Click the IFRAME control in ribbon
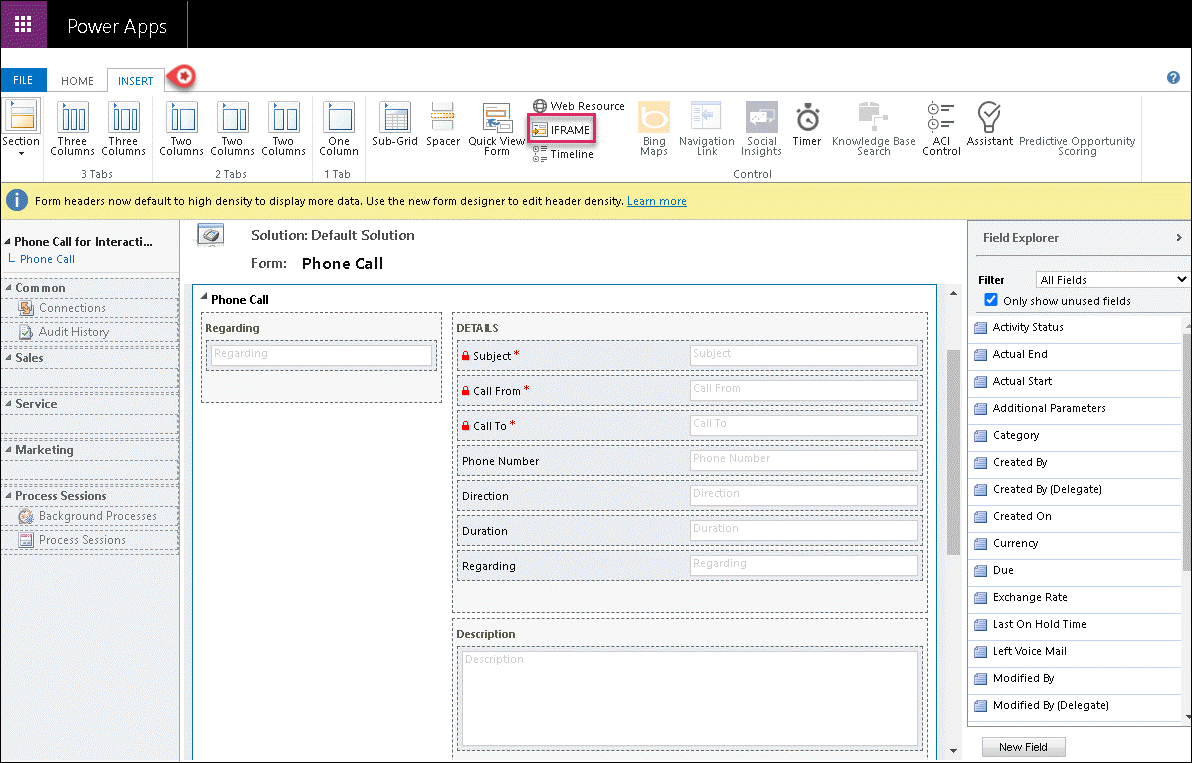1192x763 pixels. click(x=561, y=130)
